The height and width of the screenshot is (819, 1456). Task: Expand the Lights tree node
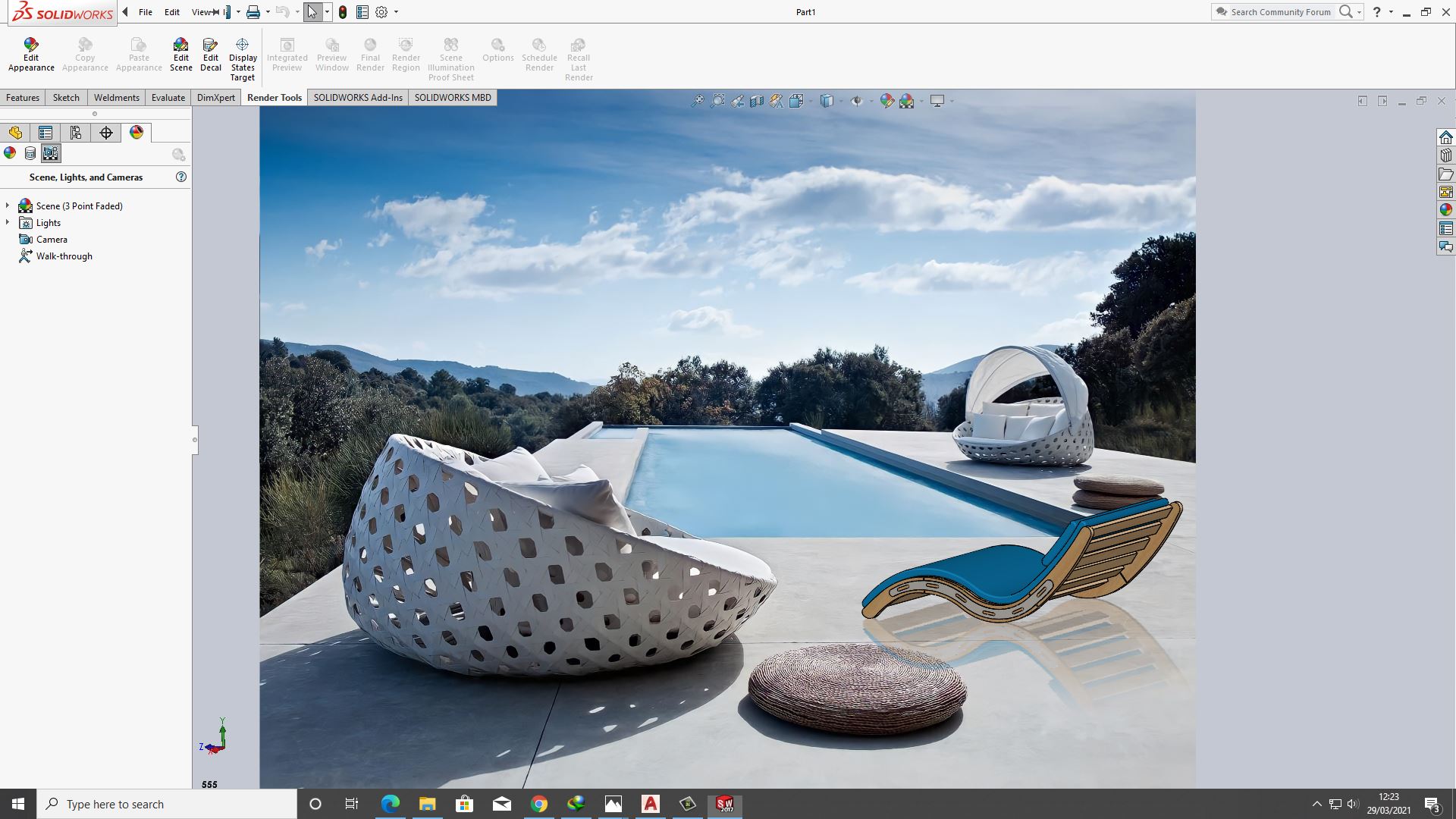pos(8,222)
